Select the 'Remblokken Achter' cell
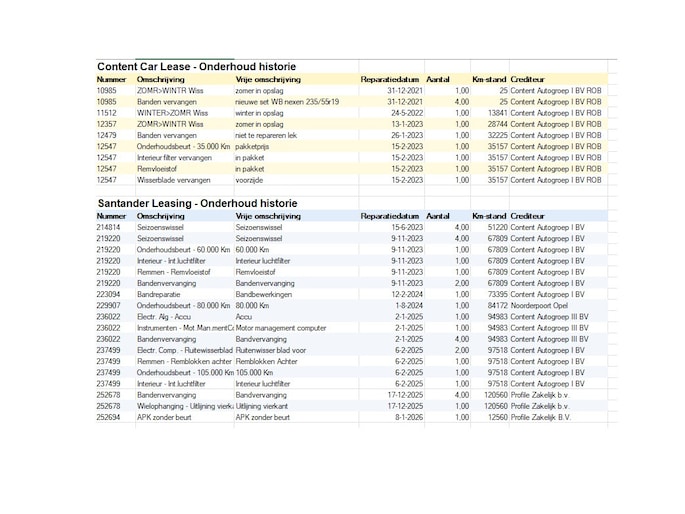The height and width of the screenshot is (514, 685). click(x=266, y=362)
